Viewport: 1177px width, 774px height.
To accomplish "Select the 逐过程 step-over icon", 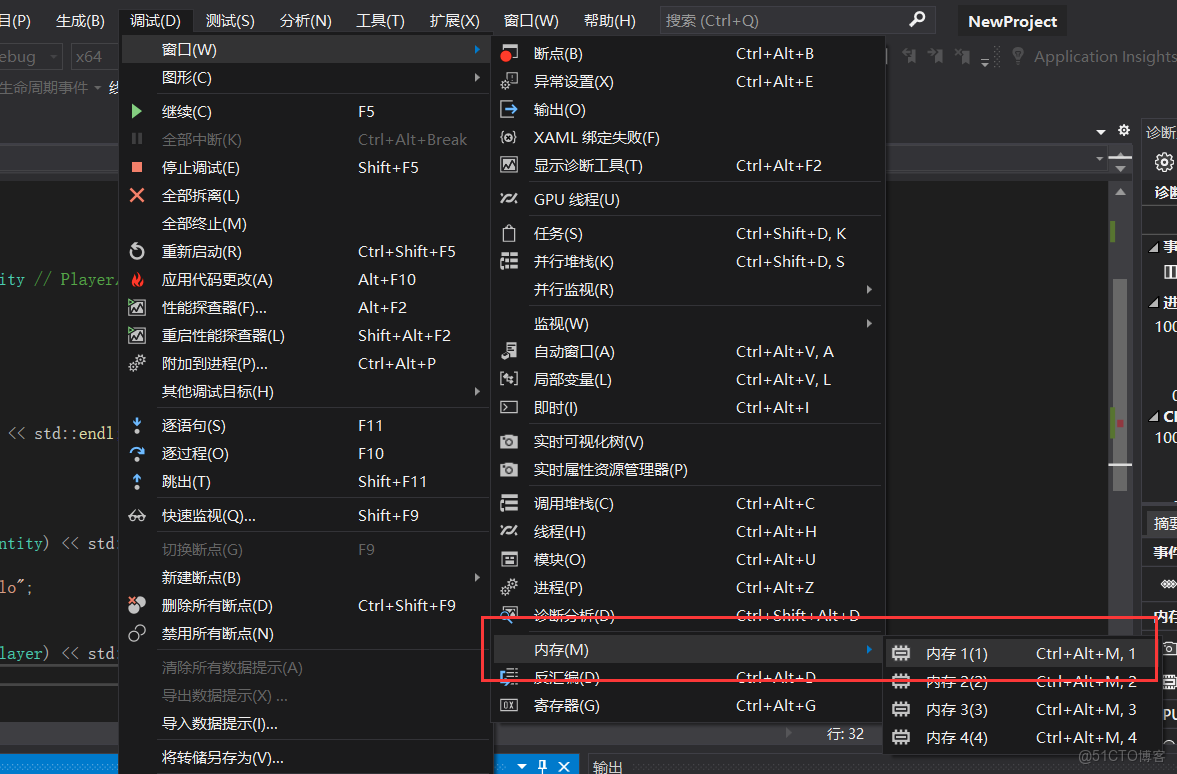I will (x=138, y=453).
